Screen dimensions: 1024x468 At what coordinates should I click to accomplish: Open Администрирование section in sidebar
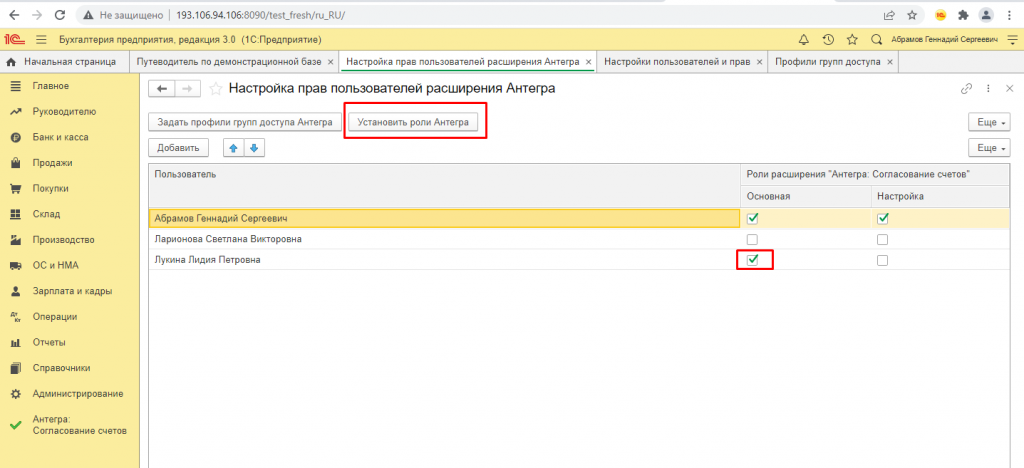(77, 393)
